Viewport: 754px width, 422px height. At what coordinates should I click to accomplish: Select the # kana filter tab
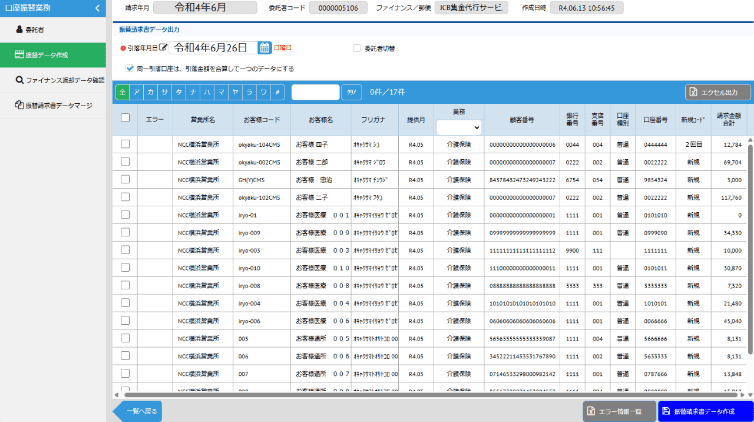(x=278, y=92)
